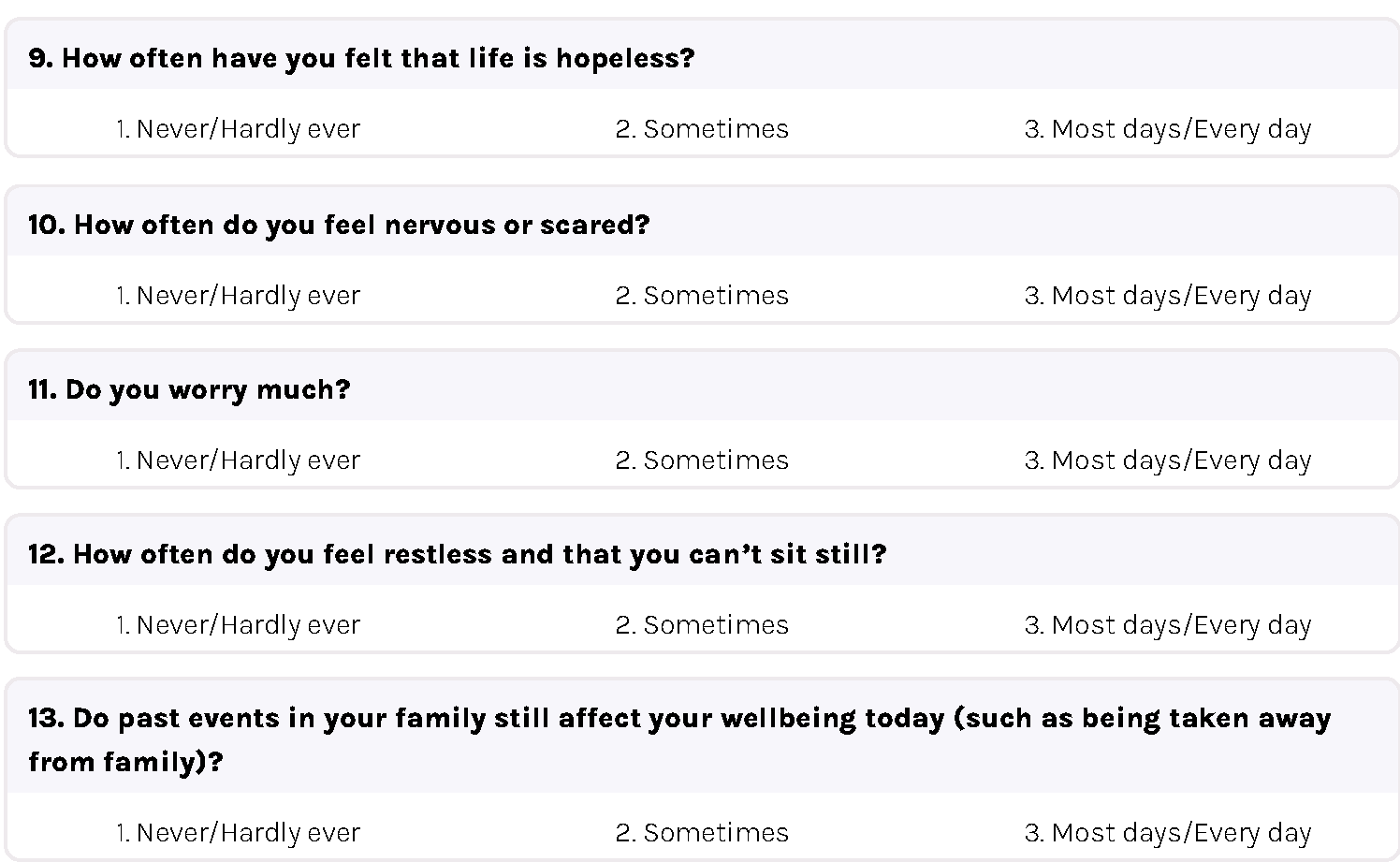Click question 9 heading about life hopeless
The height and width of the screenshot is (862, 1400).
point(361,58)
